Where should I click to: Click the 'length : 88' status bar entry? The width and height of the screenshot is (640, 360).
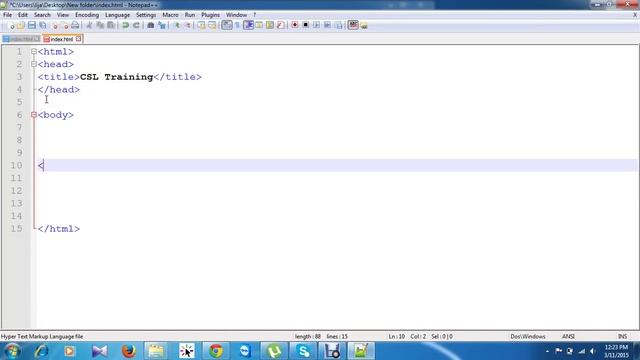308,336
